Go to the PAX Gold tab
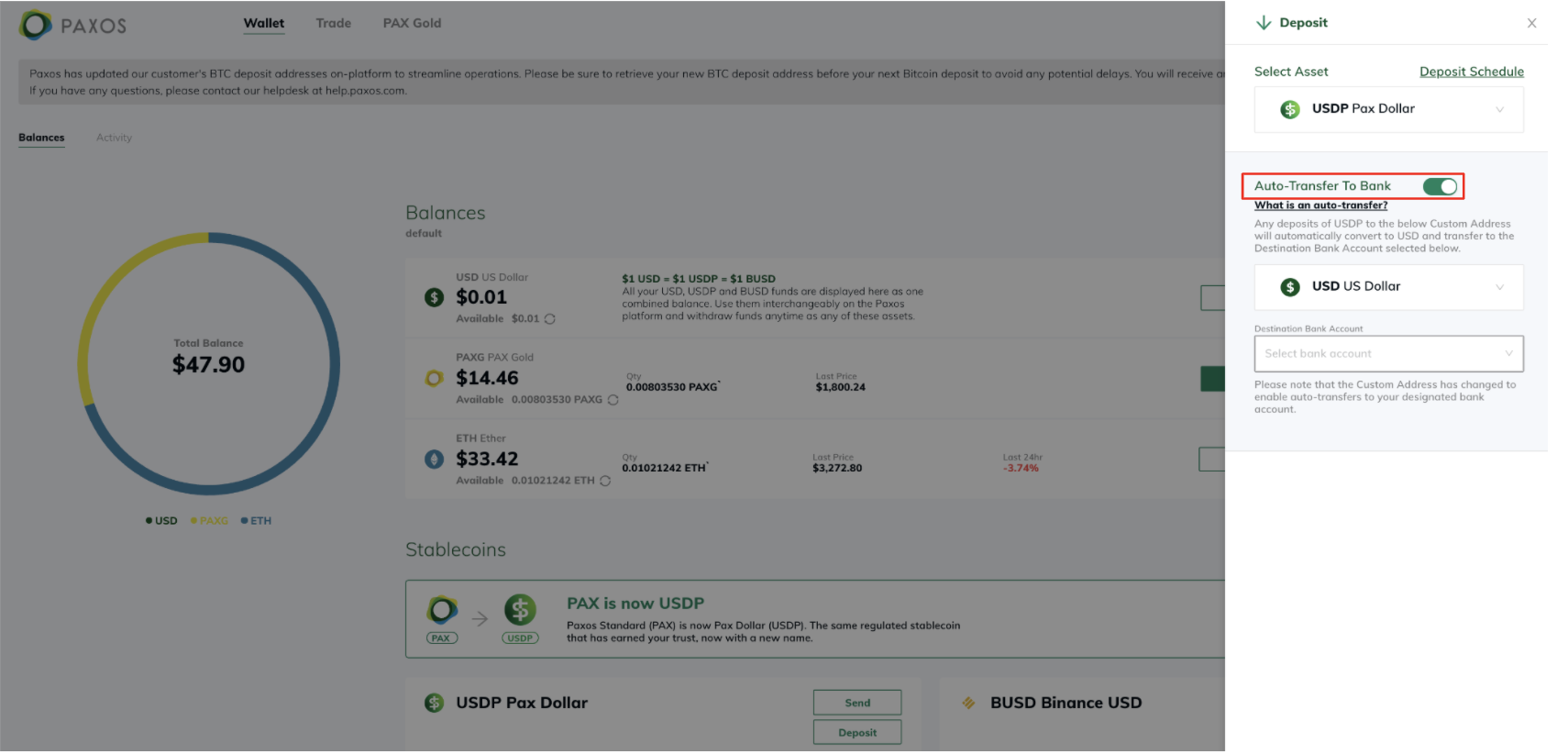This screenshot has width=1568, height=754. (x=412, y=23)
